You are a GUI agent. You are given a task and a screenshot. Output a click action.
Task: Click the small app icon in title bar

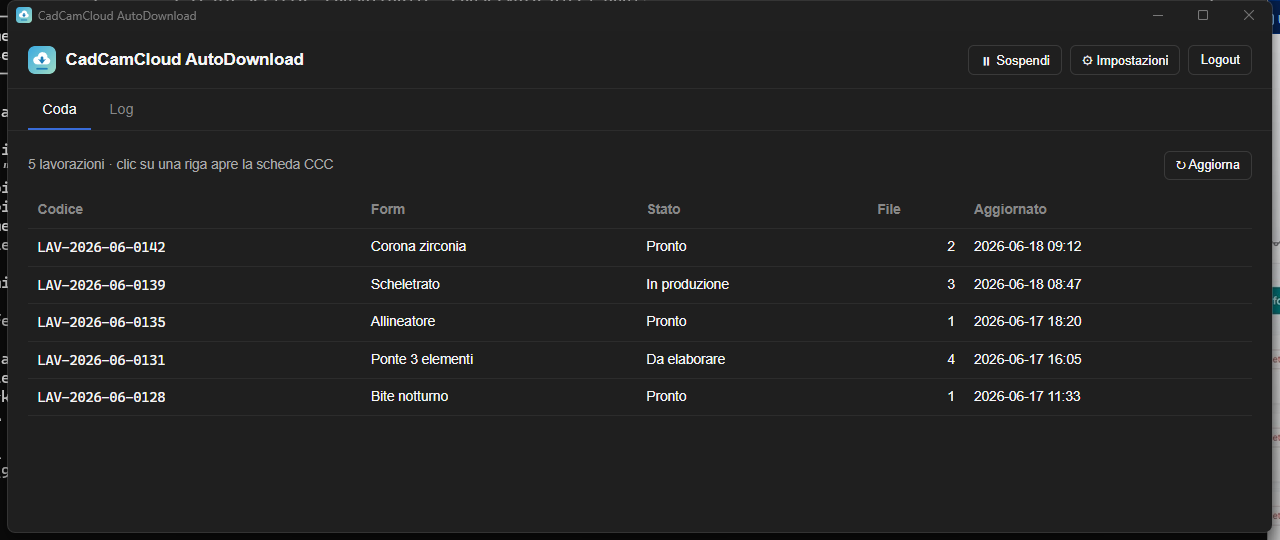tap(24, 15)
